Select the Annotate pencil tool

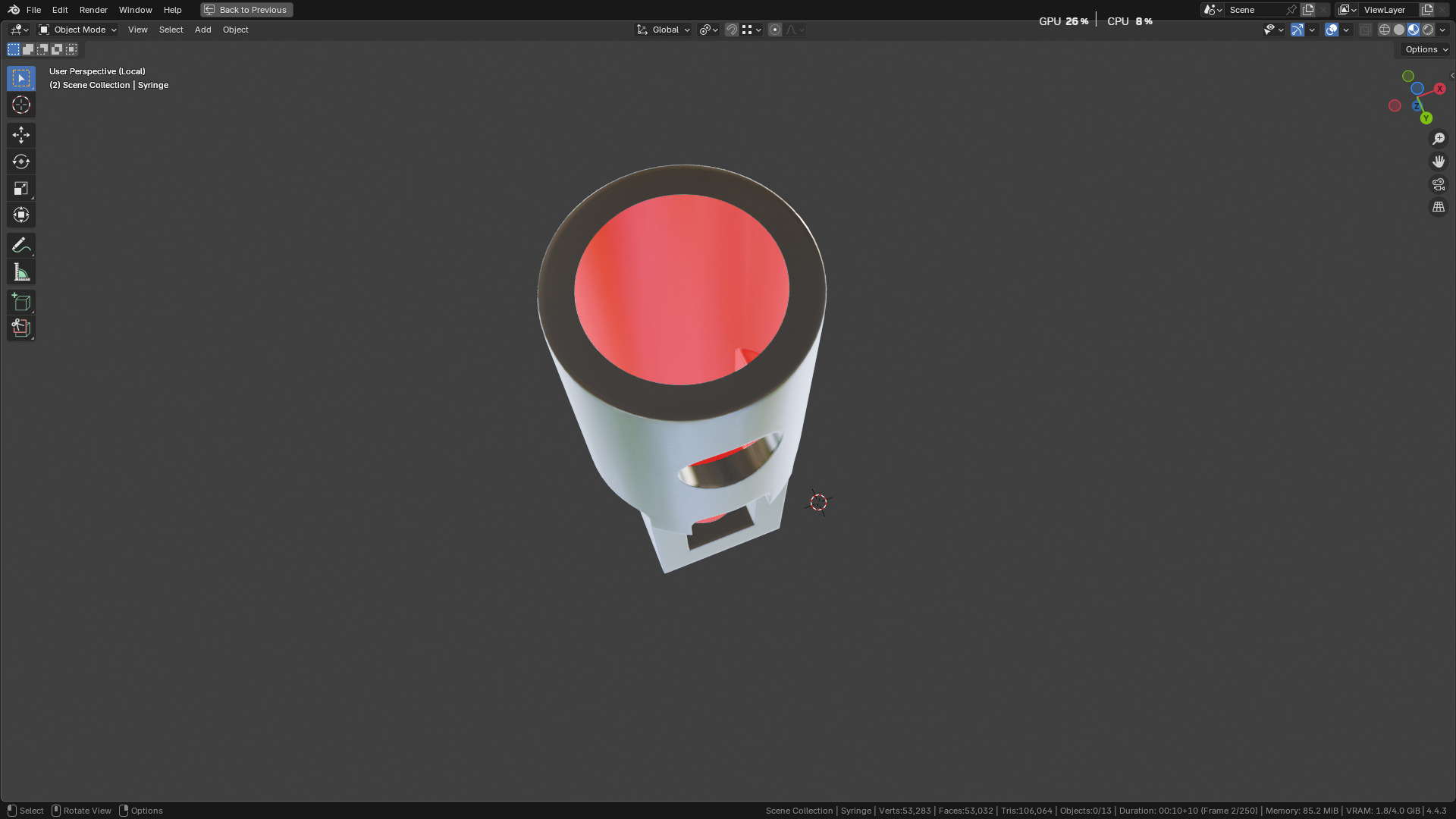(21, 245)
